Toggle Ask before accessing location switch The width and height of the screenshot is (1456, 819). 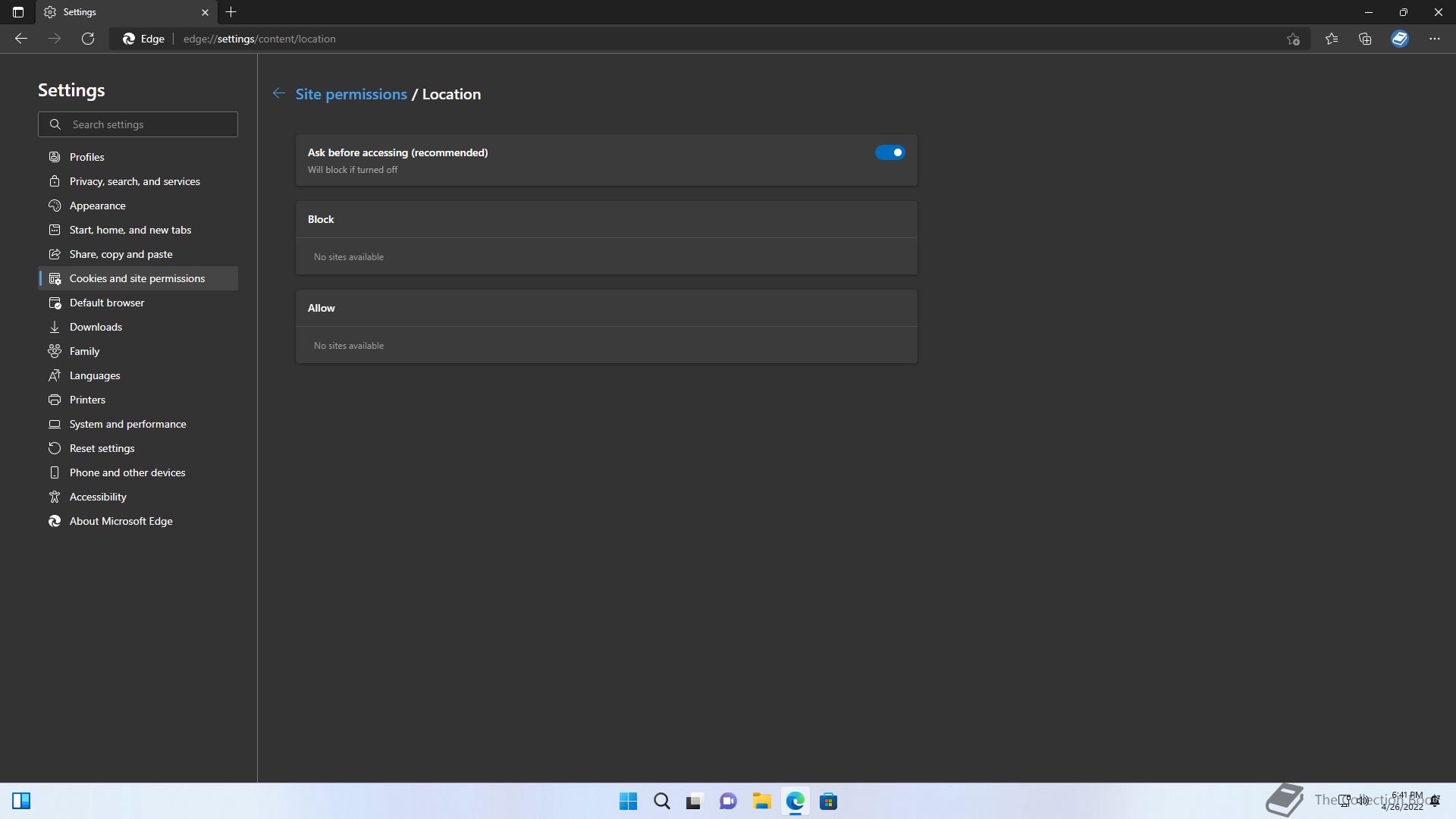coord(890,152)
